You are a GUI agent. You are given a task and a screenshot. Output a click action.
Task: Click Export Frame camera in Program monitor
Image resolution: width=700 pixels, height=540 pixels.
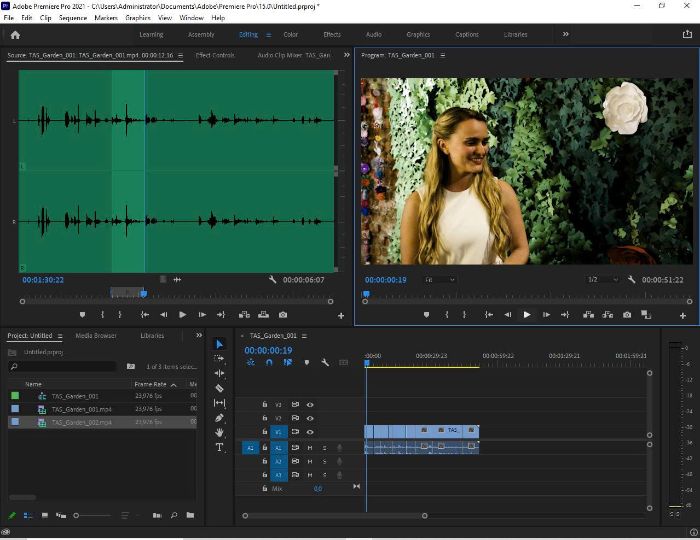[627, 315]
